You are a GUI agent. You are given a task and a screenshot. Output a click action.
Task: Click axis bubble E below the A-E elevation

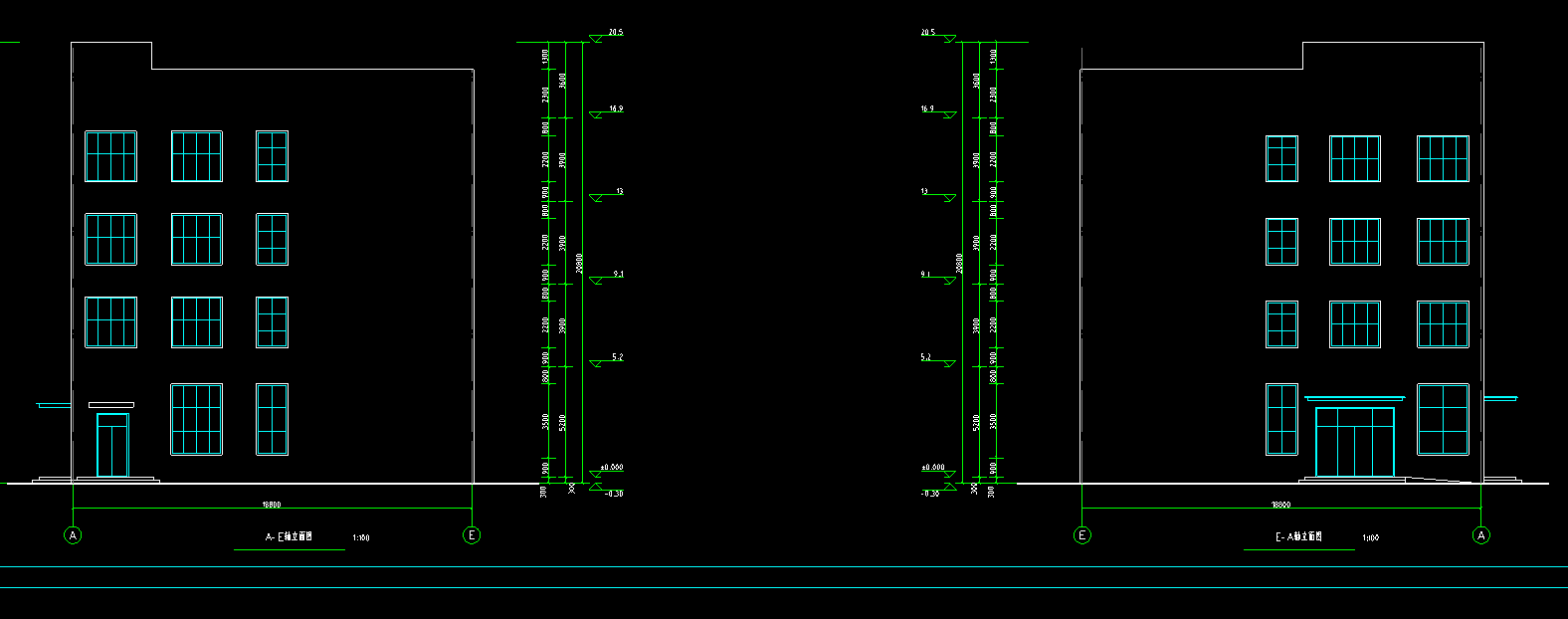pyautogui.click(x=473, y=535)
